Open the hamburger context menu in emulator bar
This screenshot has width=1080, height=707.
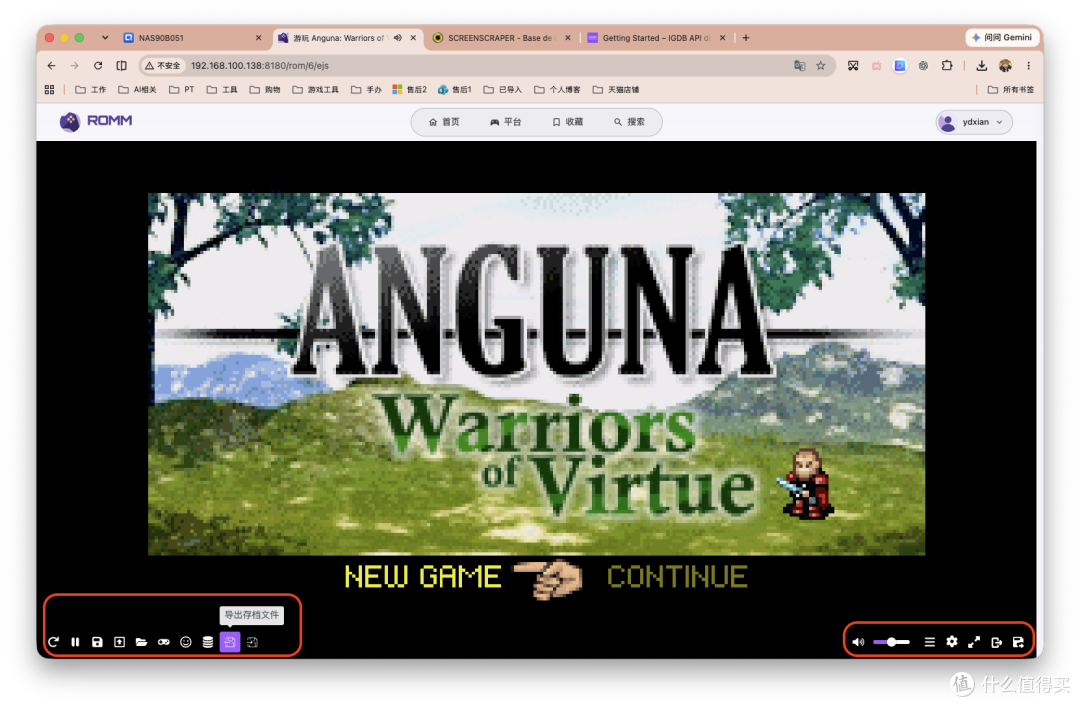pos(929,642)
